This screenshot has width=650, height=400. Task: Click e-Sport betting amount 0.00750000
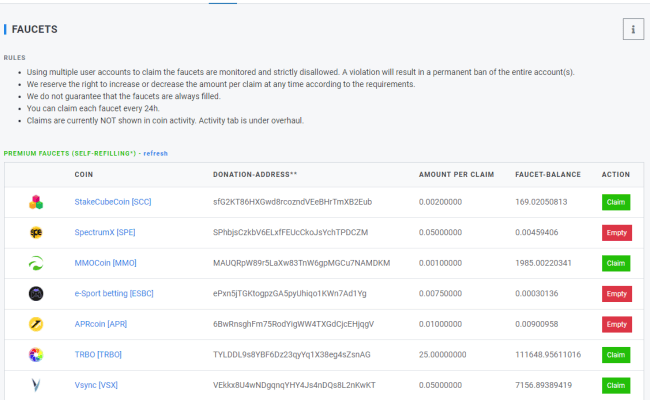coord(440,293)
